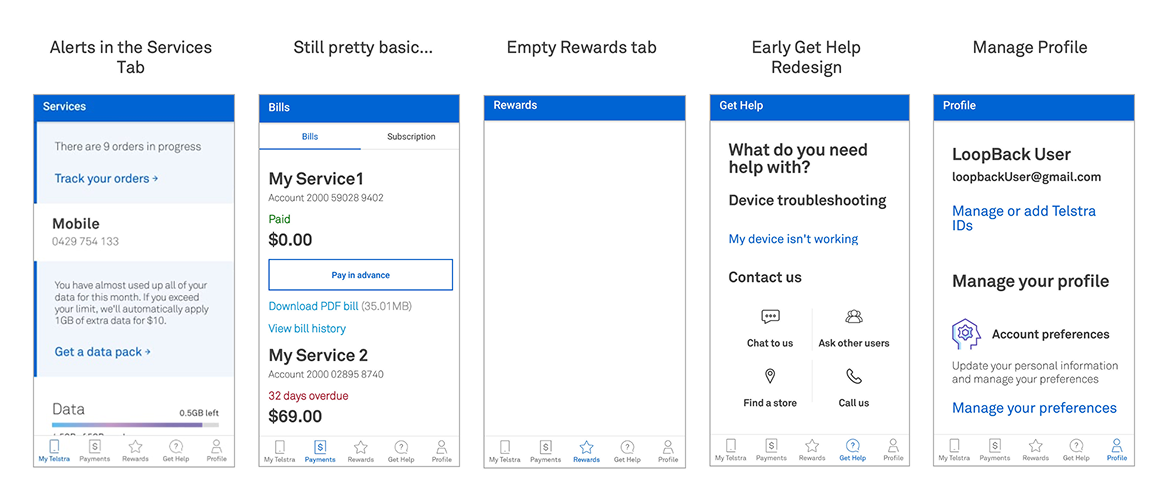Open Find a store location icon
1153x502 pixels.
coord(770,377)
